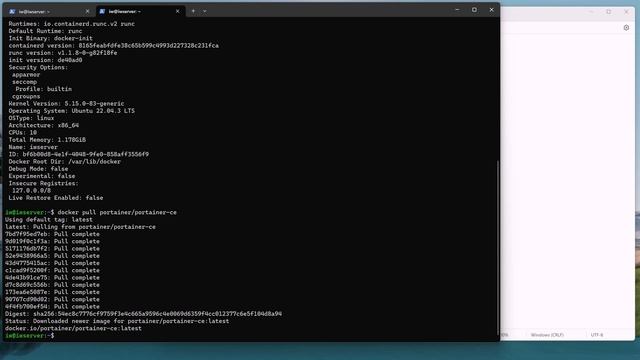This screenshot has width=640, height=360.
Task: Click the Digest sha256 line
Action: click(143, 314)
